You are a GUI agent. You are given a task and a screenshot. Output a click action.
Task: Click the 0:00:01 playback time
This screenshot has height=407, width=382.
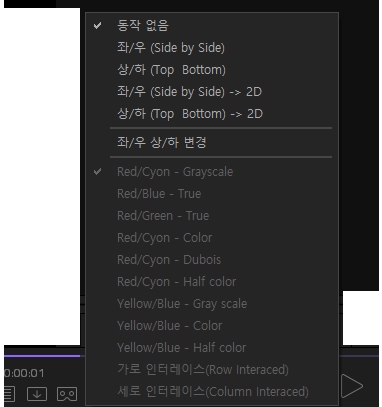(24, 373)
